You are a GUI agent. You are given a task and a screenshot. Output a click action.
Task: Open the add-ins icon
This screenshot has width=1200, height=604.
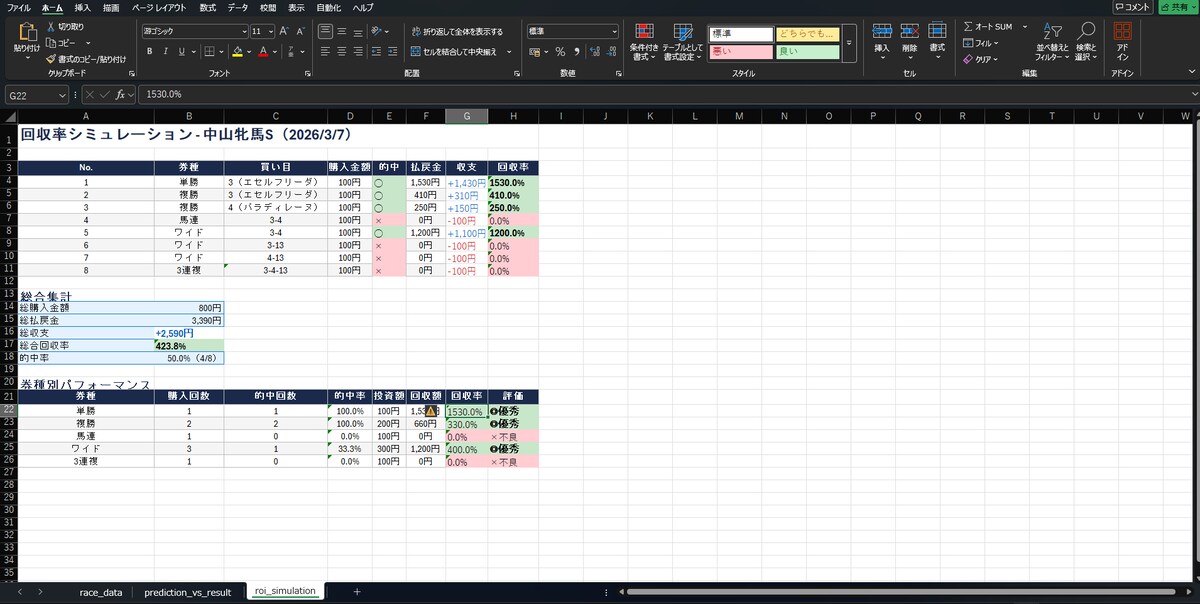(x=1123, y=32)
